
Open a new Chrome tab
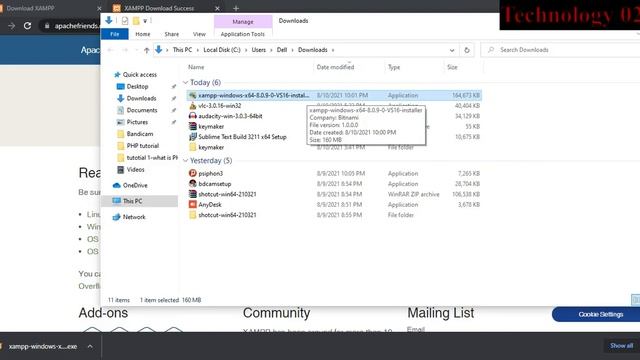point(236,8)
